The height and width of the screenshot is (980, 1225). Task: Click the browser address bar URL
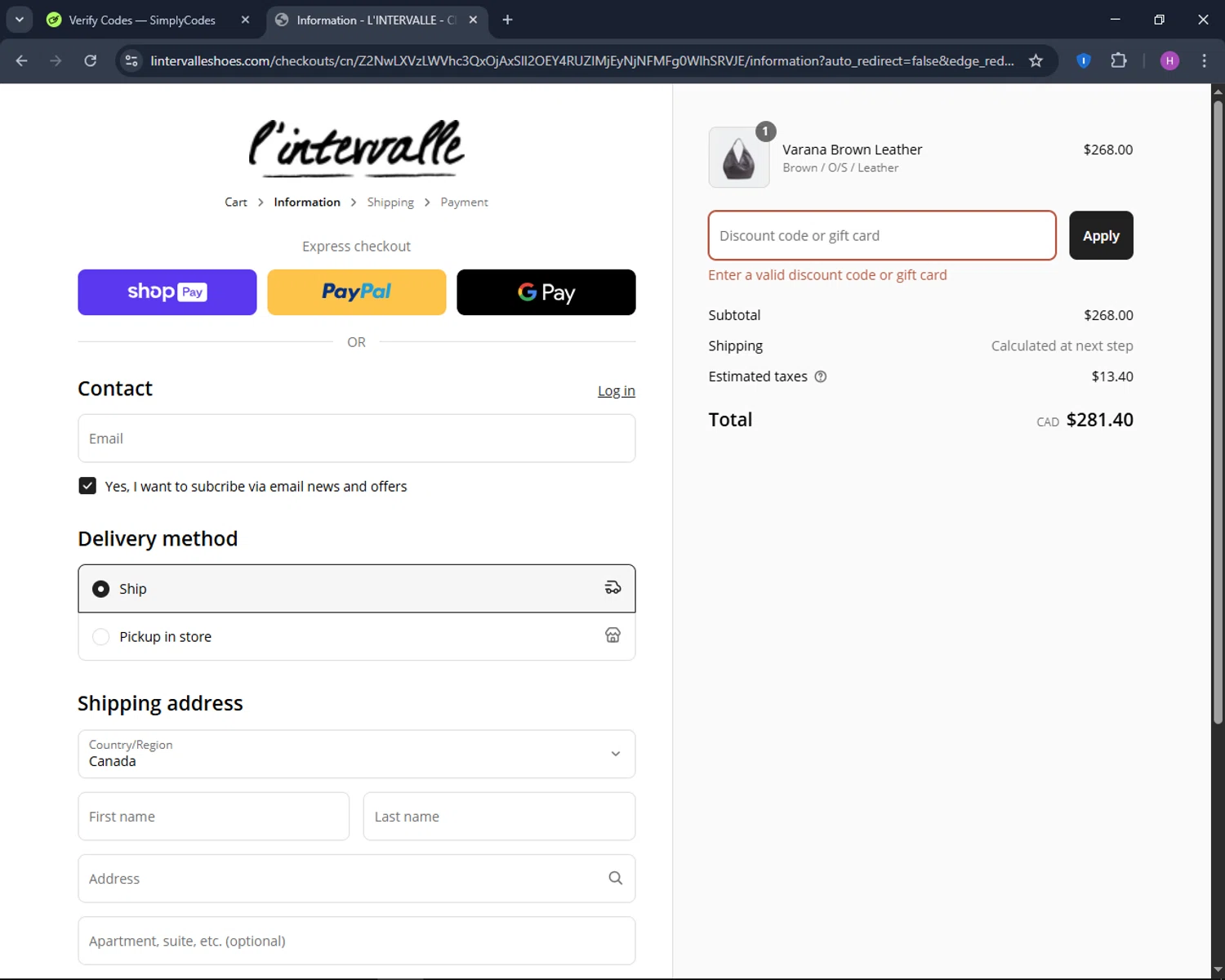tap(582, 60)
